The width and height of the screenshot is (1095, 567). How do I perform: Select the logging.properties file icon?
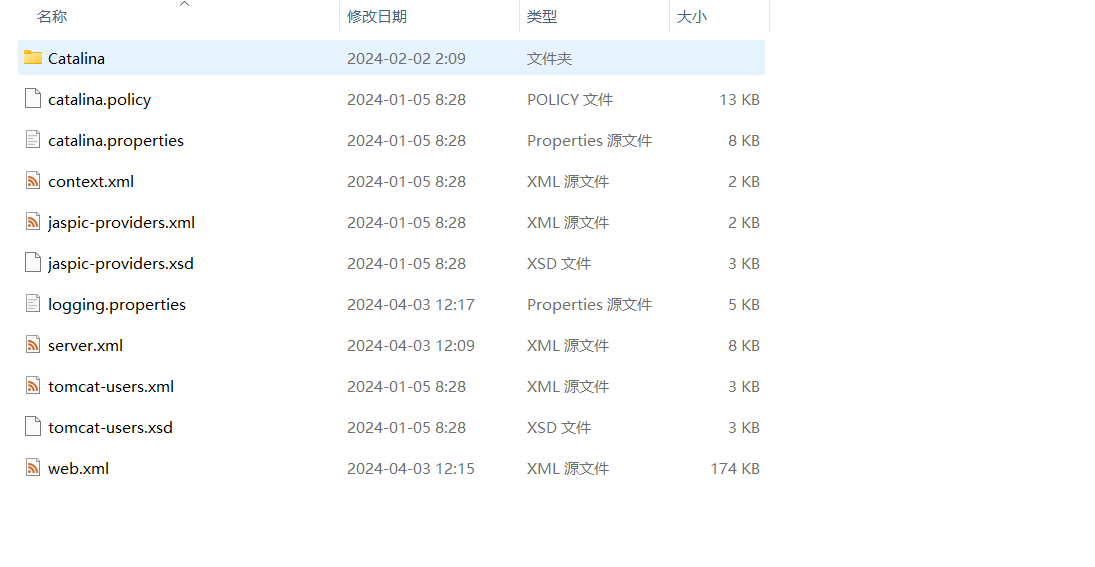coord(33,304)
